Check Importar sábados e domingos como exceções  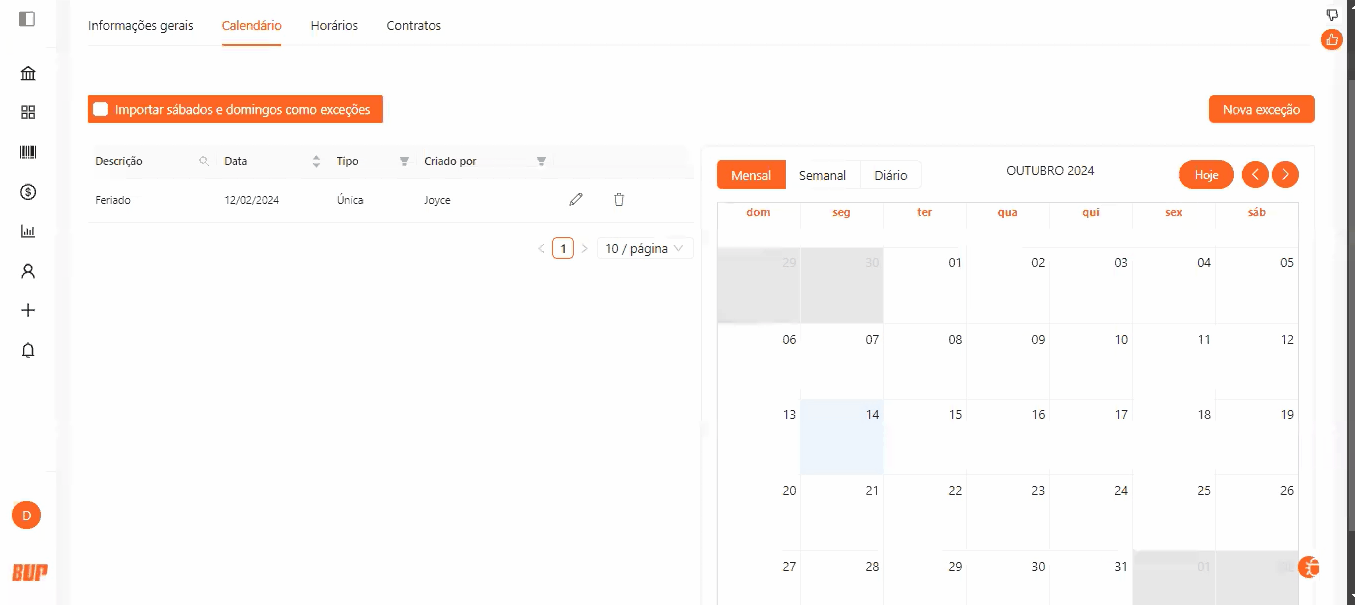point(100,110)
